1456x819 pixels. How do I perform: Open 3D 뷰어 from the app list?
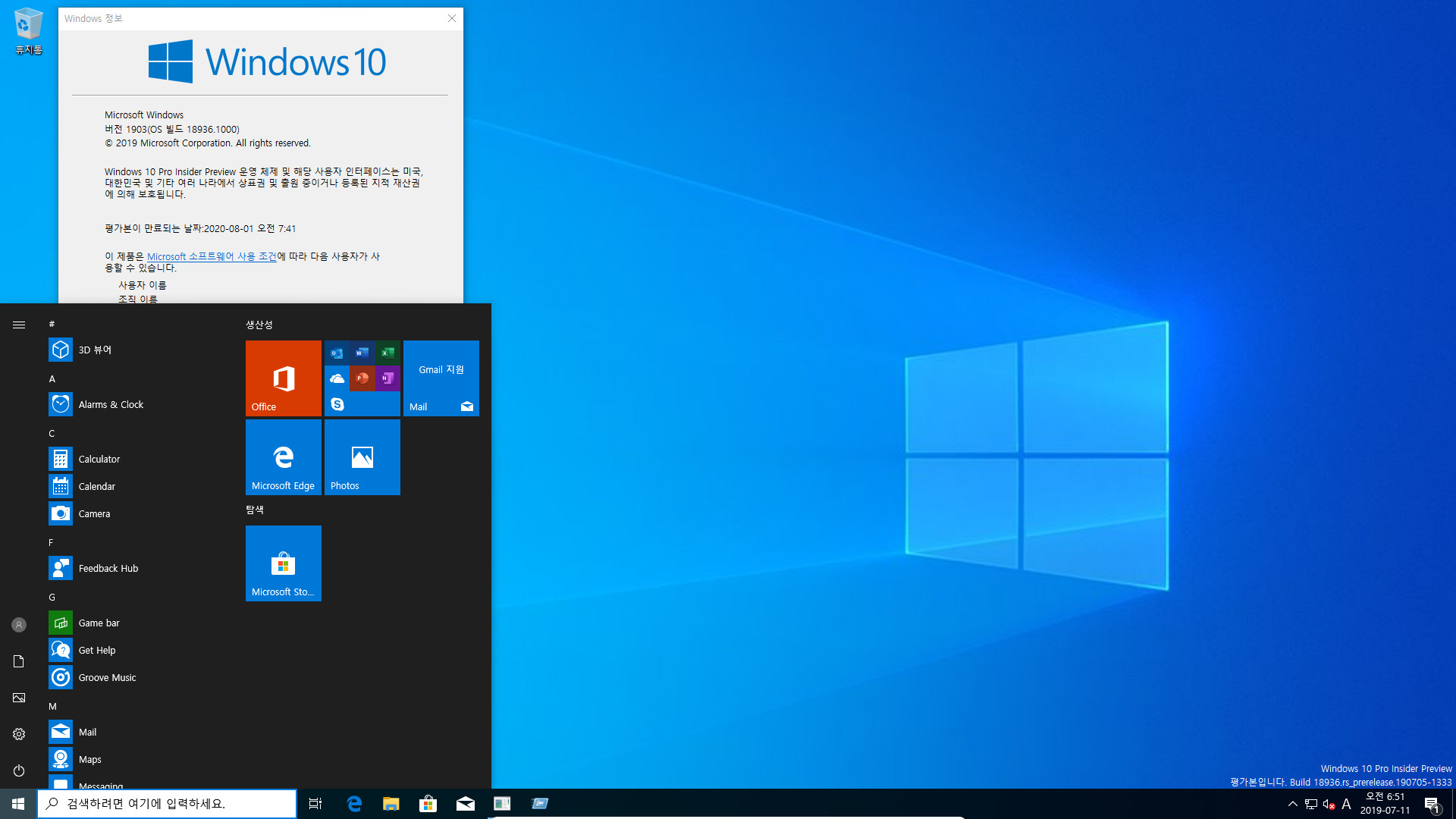tap(136, 350)
